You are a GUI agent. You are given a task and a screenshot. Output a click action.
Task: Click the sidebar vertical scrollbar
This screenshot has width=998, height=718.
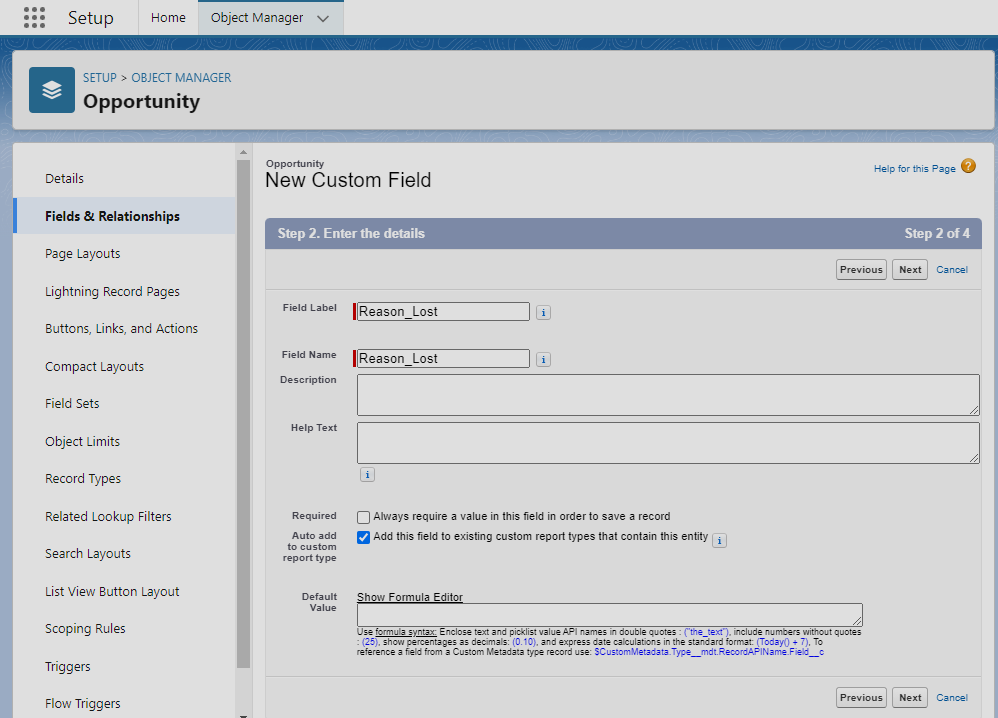click(243, 414)
